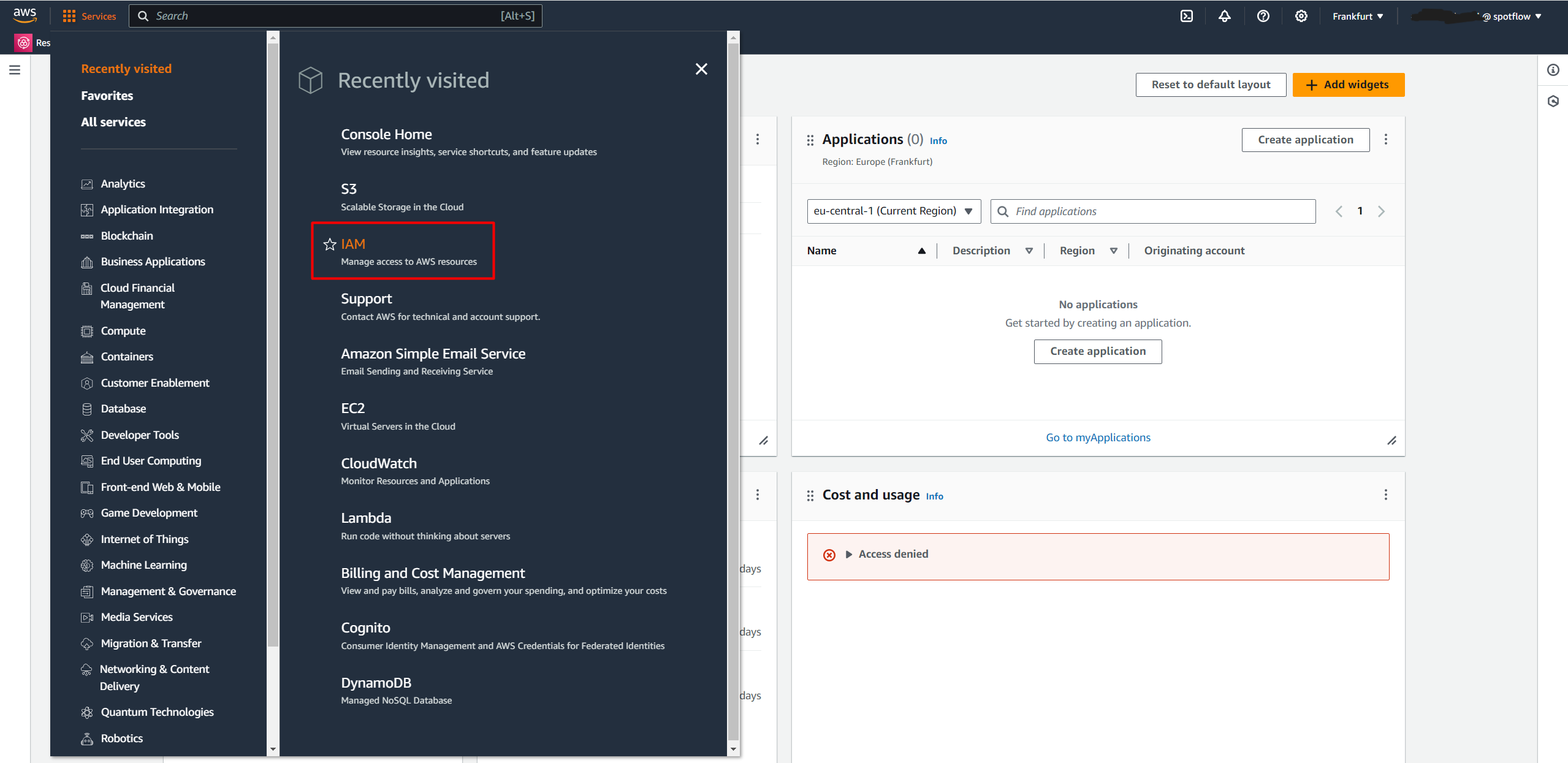Open the notifications bell
The height and width of the screenshot is (763, 1568).
[1224, 16]
